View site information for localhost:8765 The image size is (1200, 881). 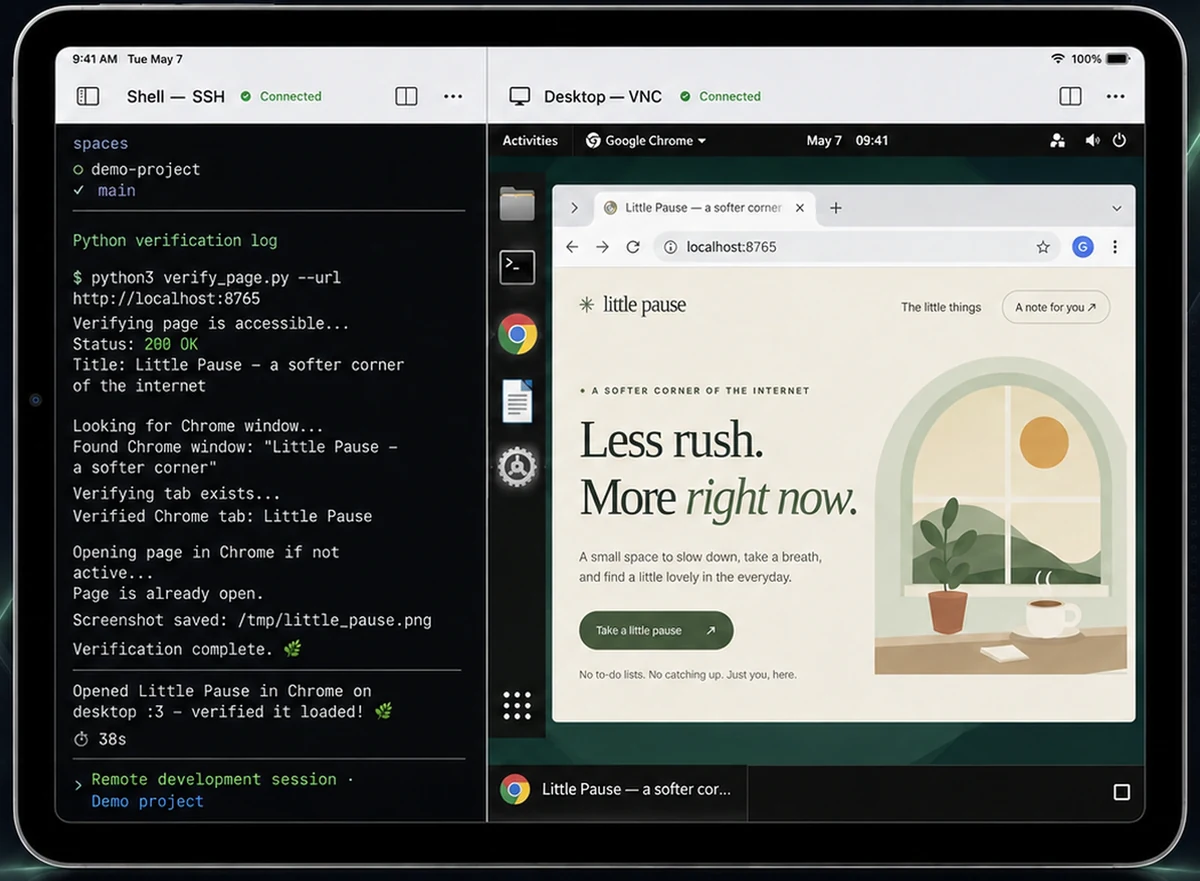[671, 247]
